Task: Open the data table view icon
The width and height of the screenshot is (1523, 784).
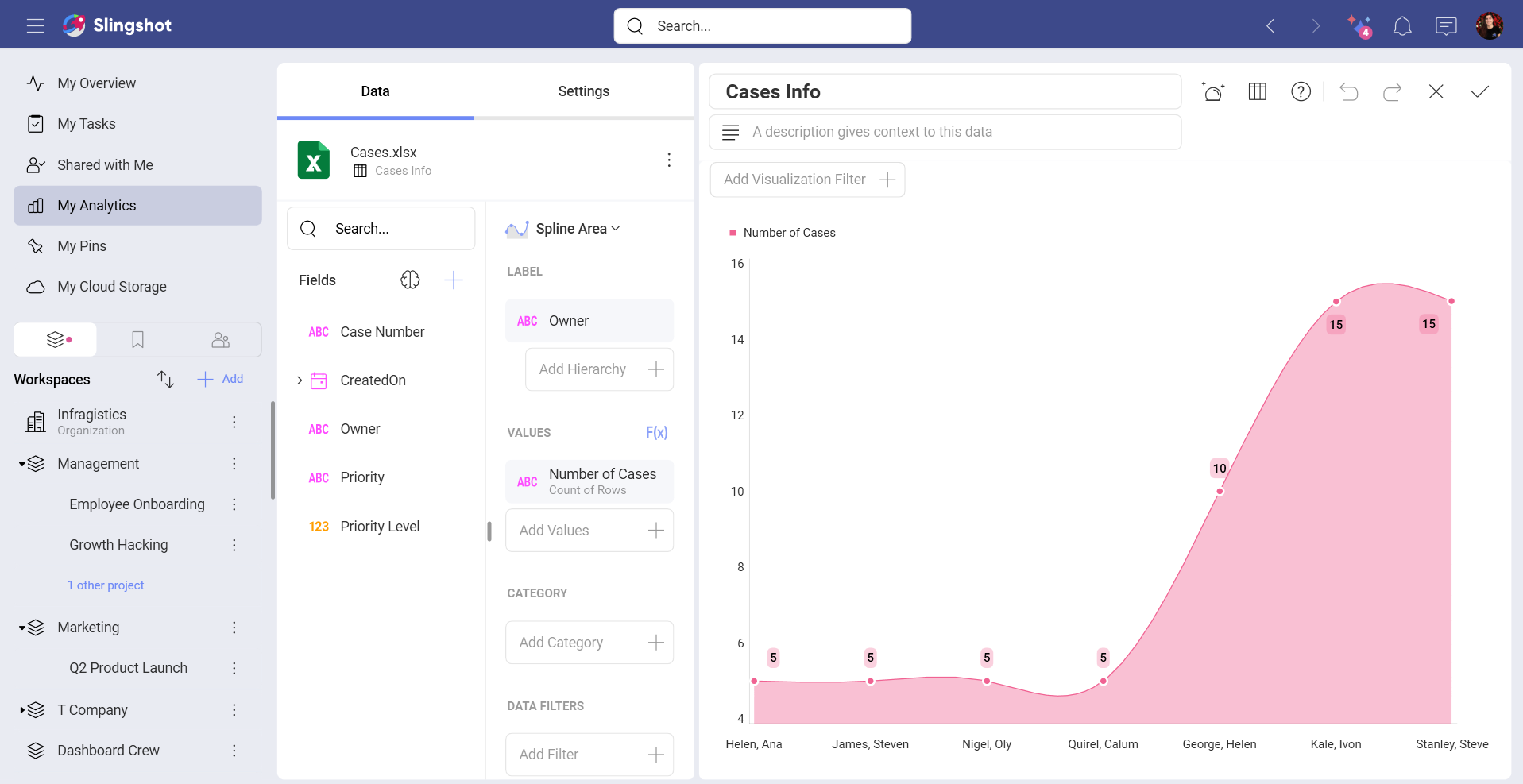Action: pos(1257,91)
